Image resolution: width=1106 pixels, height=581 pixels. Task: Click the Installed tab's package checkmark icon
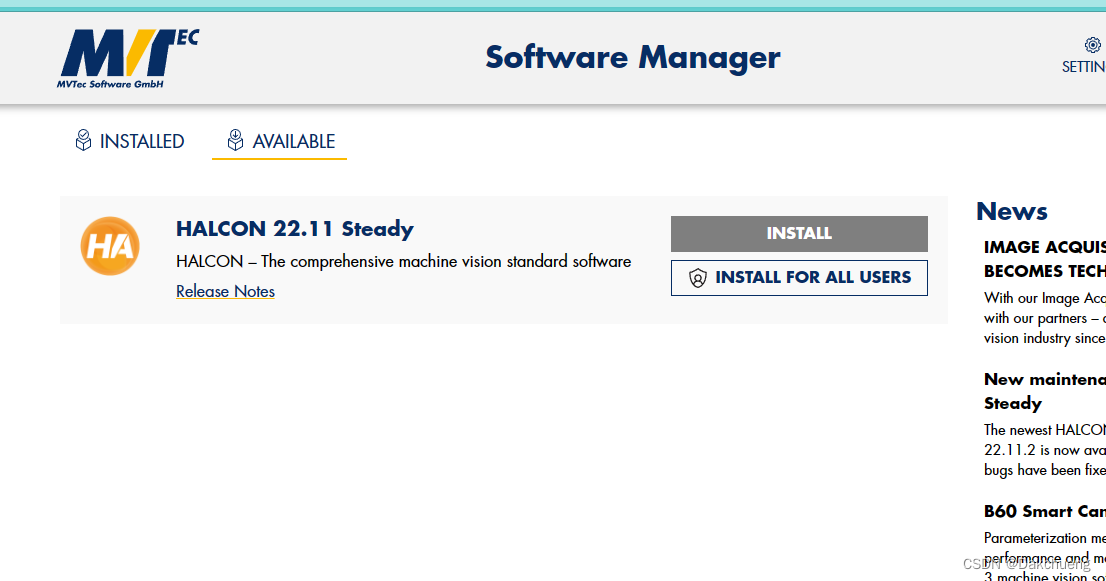click(83, 140)
